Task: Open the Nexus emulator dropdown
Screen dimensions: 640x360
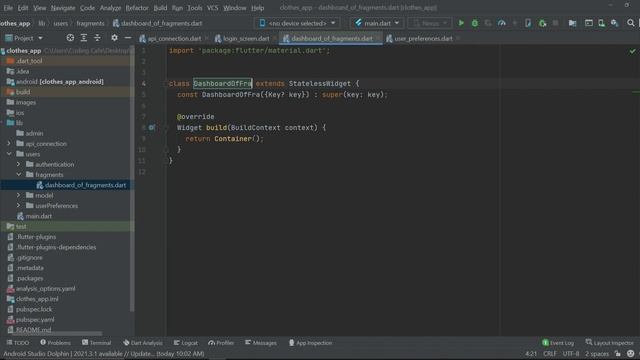Action: coord(430,23)
